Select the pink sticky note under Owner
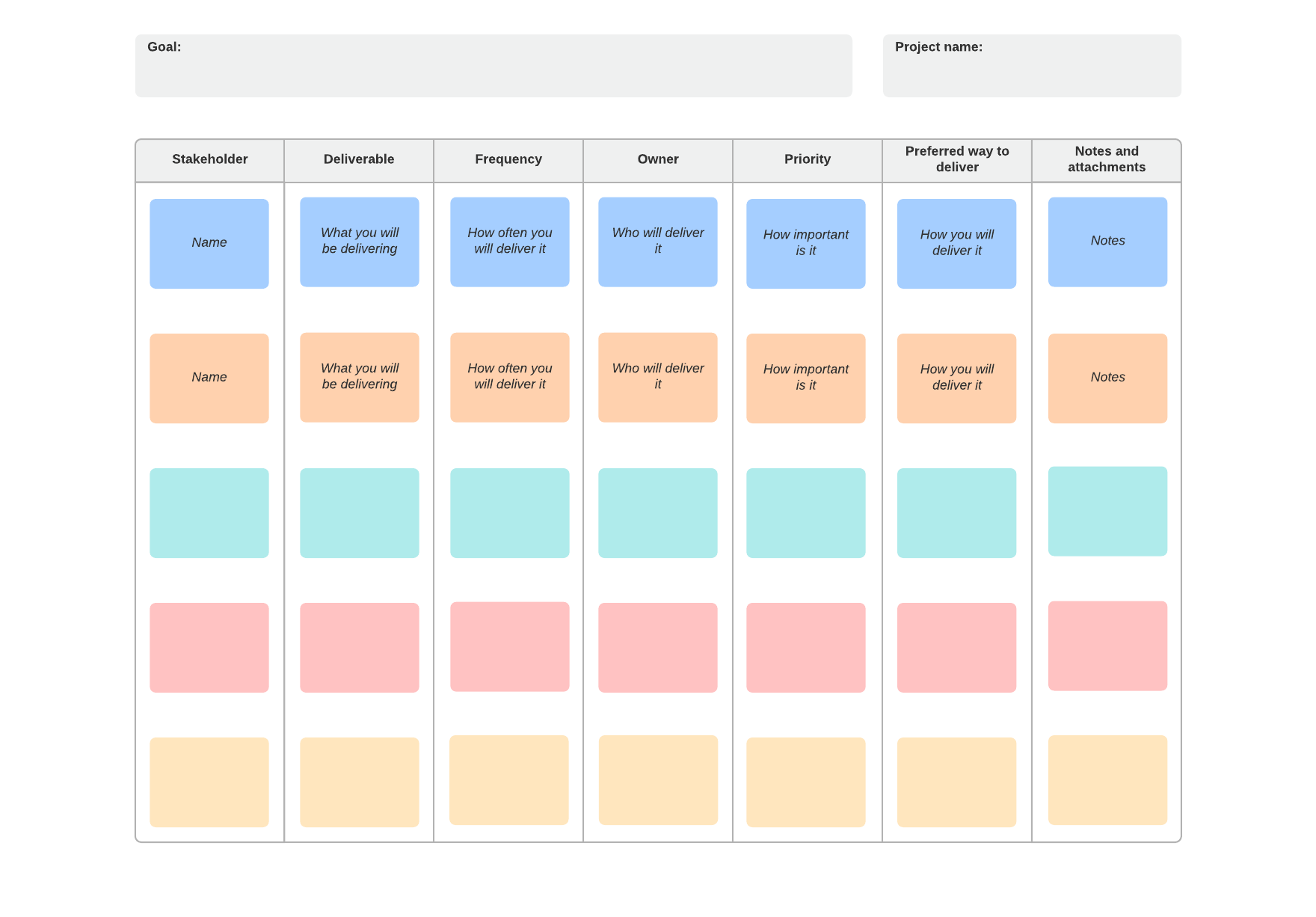This screenshot has width=1316, height=917. pos(658,647)
